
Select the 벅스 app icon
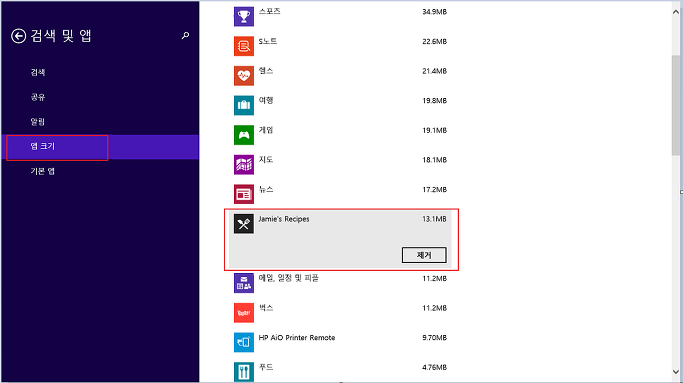(243, 313)
